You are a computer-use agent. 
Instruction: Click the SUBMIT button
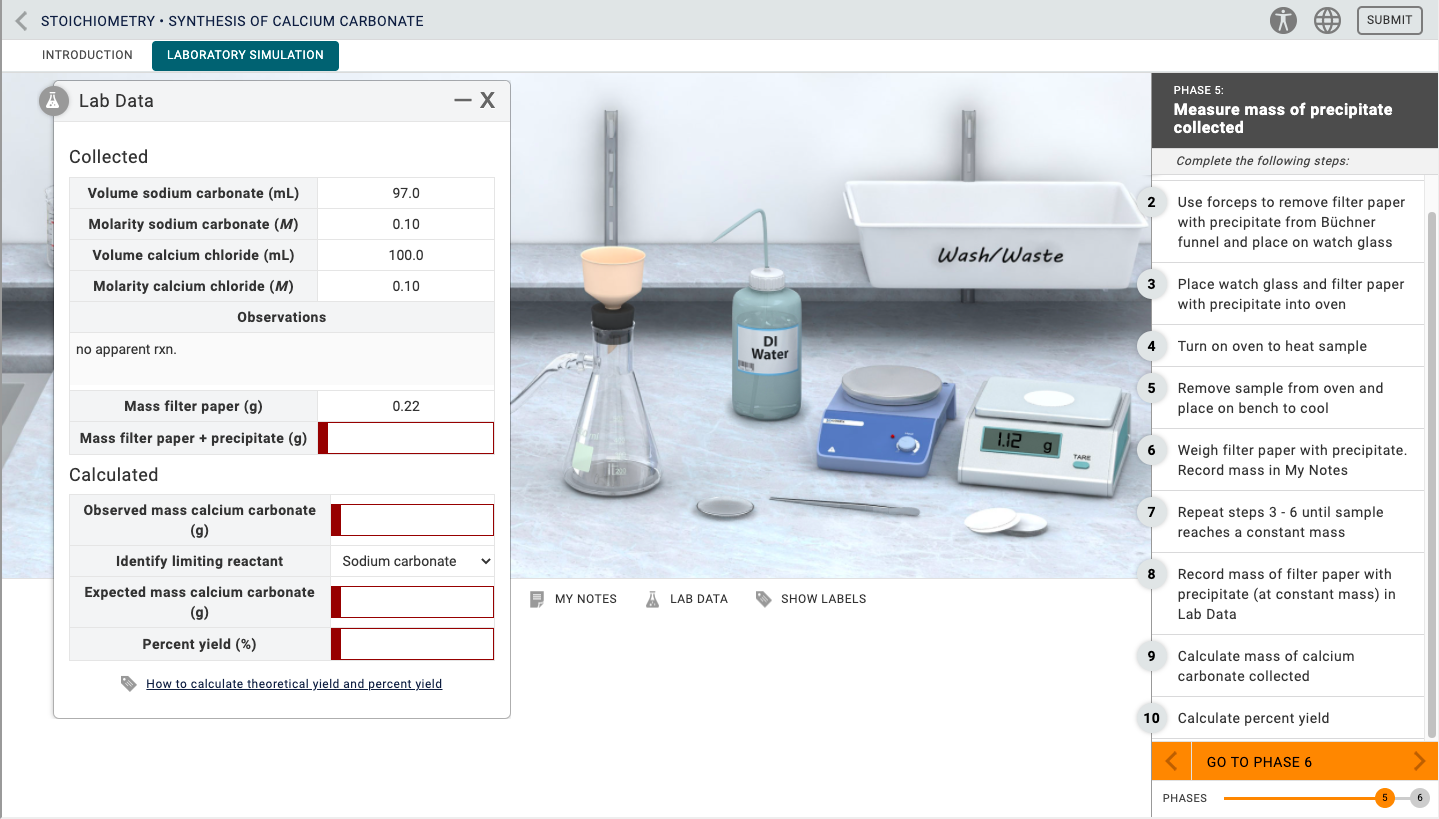click(1389, 20)
